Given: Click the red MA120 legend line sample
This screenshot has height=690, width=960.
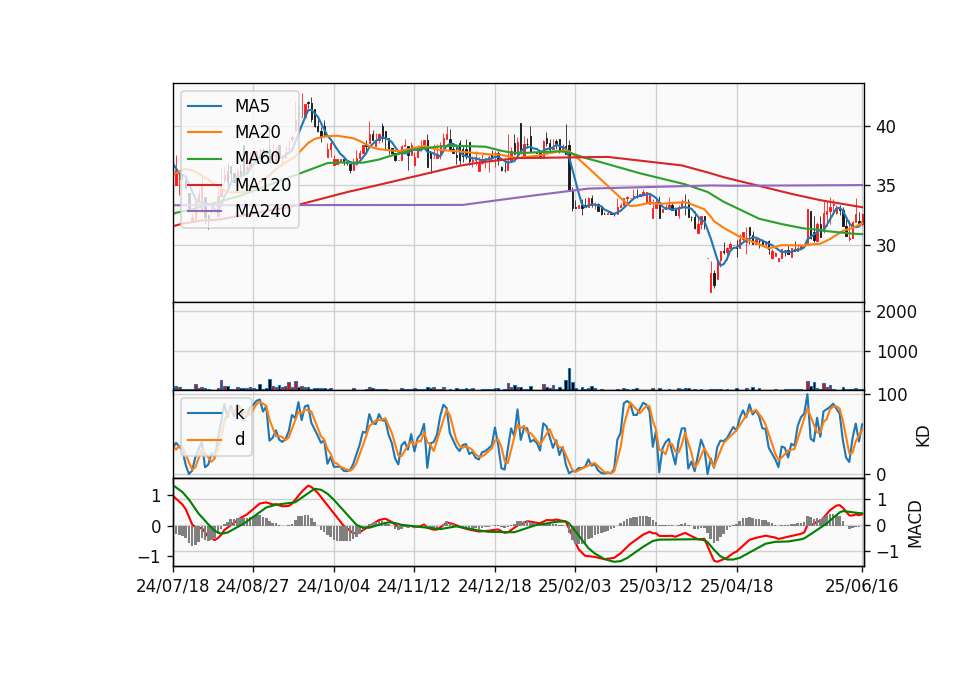Looking at the screenshot, I should [x=204, y=185].
